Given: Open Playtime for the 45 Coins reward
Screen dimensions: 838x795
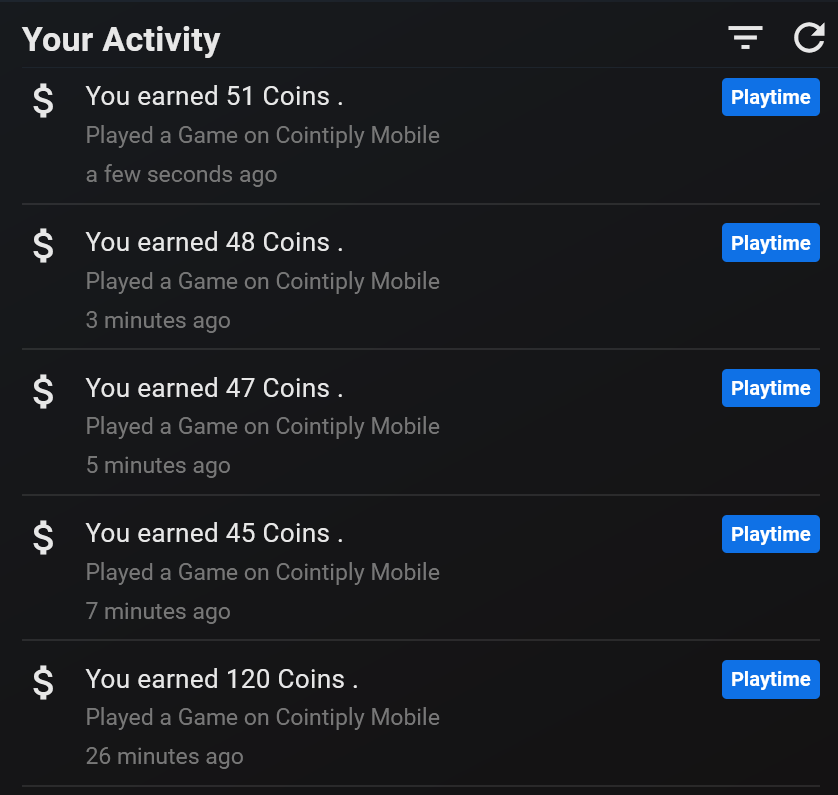Looking at the screenshot, I should pyautogui.click(x=770, y=534).
